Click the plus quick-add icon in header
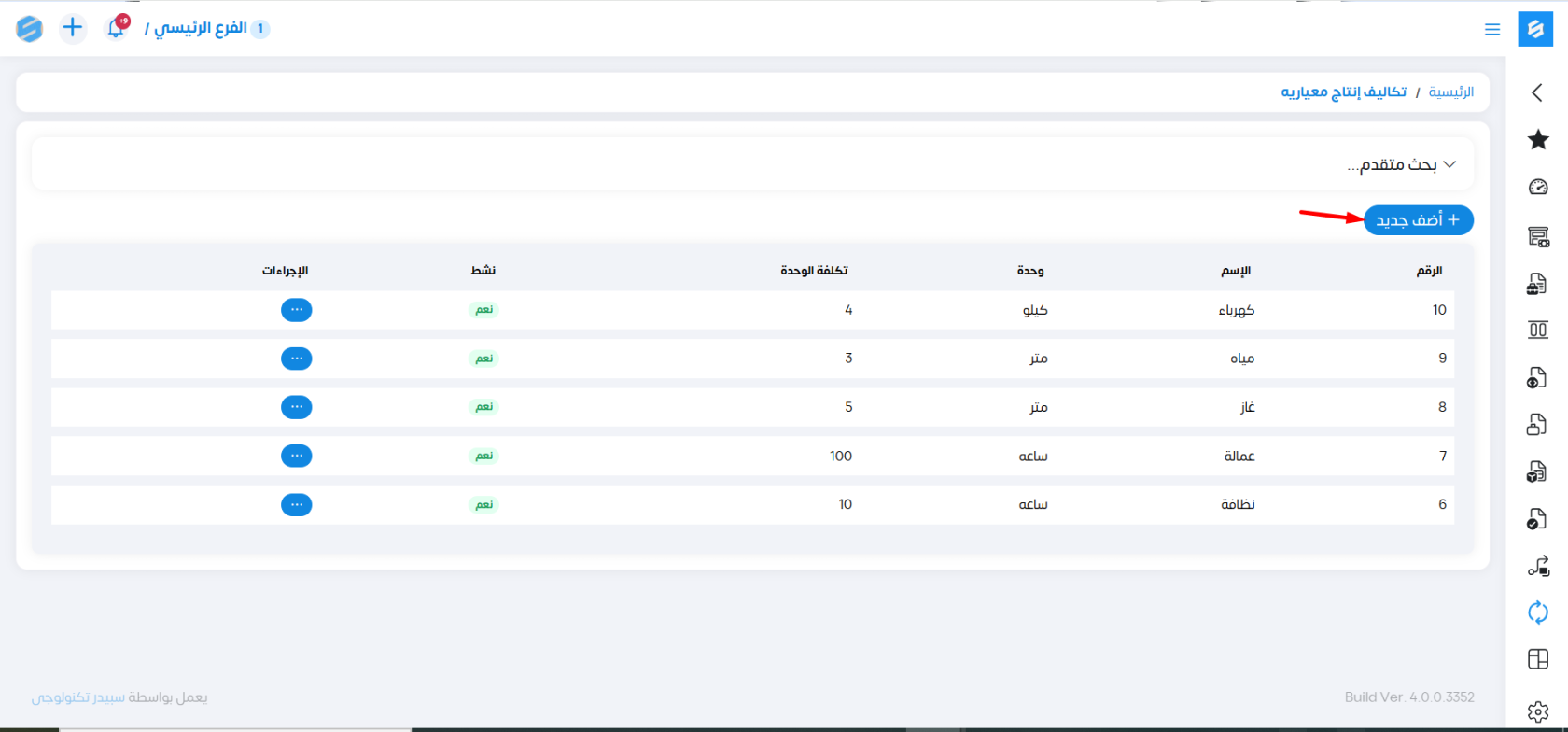 click(72, 28)
